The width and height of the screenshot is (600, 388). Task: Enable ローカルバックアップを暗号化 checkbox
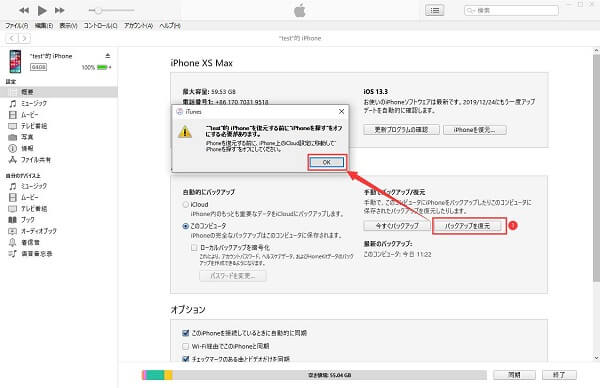(x=194, y=248)
